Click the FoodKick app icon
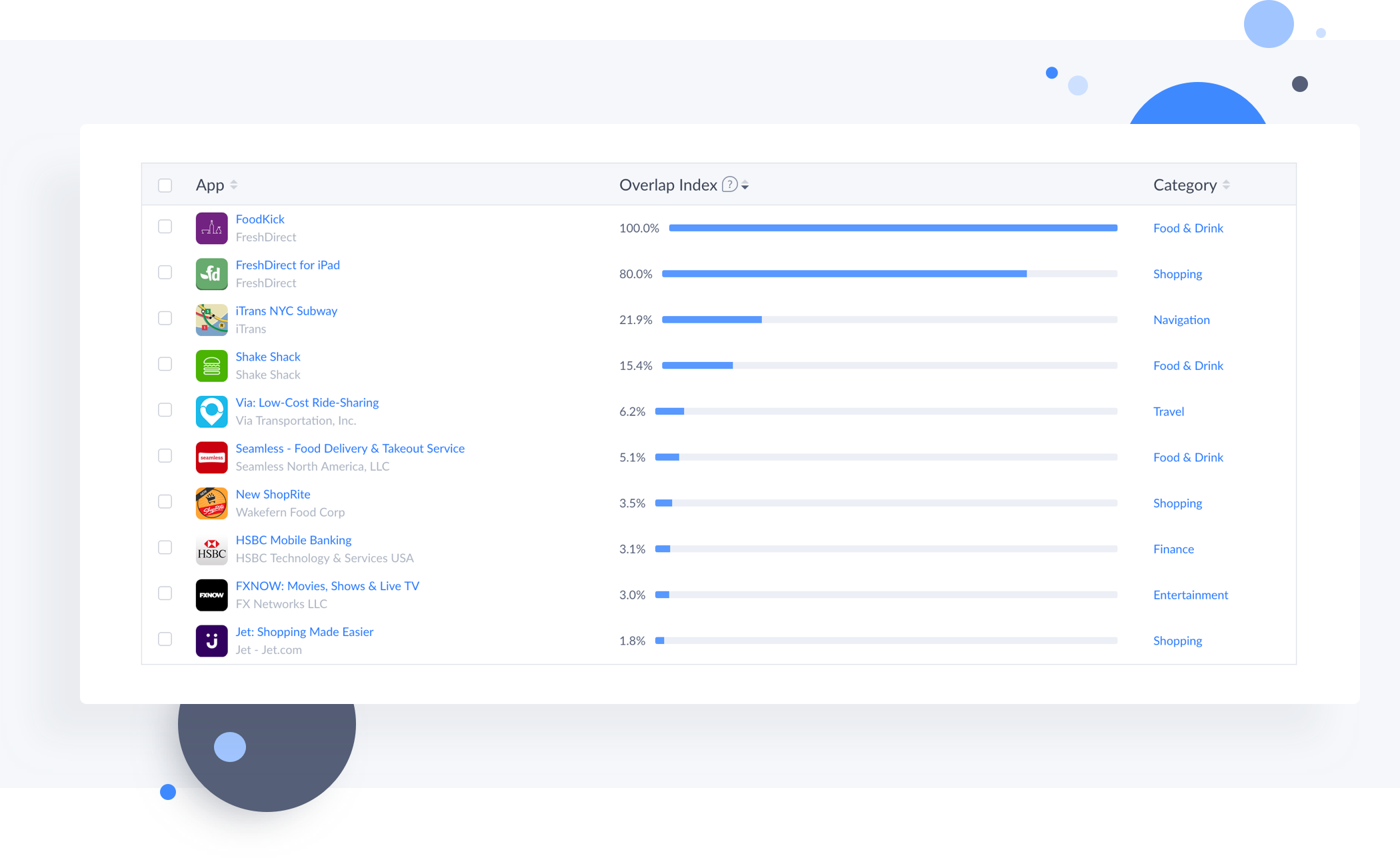Screen dimensions: 1400x858 point(211,228)
